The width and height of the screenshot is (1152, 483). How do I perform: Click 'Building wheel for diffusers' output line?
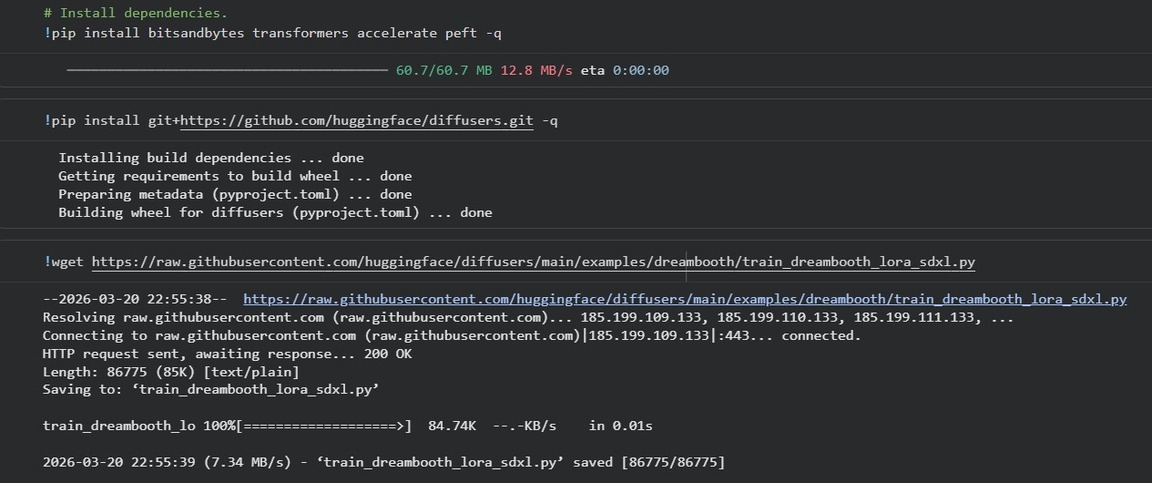276,213
